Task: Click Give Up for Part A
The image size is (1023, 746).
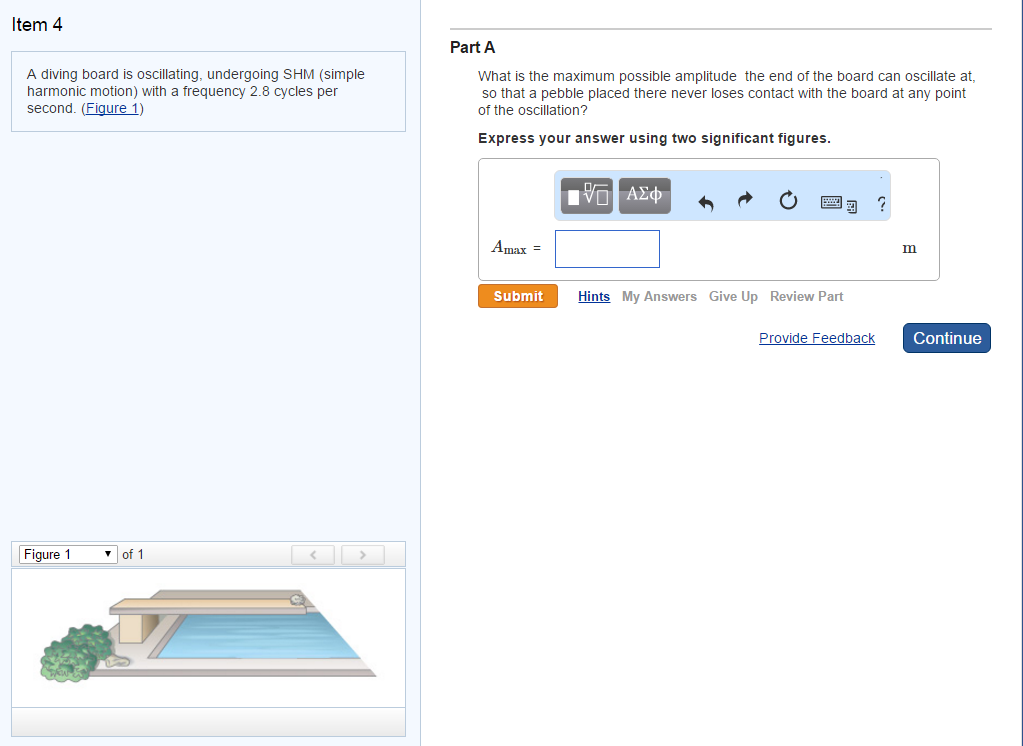Action: 733,296
